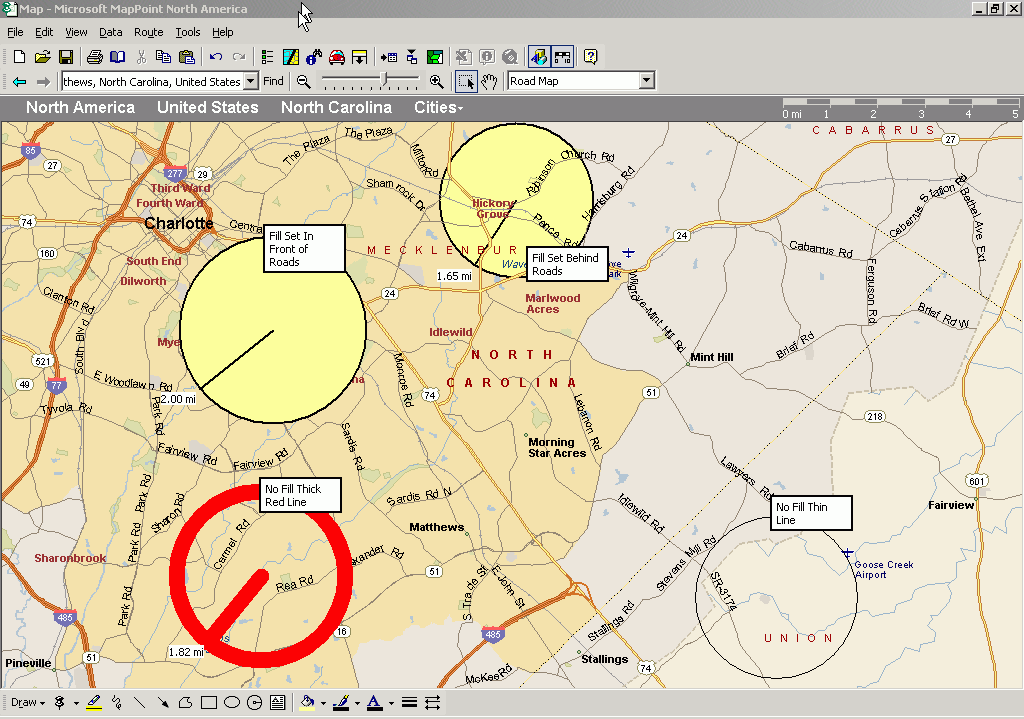
Task: Toggle the Pan hand tool
Action: click(x=489, y=81)
